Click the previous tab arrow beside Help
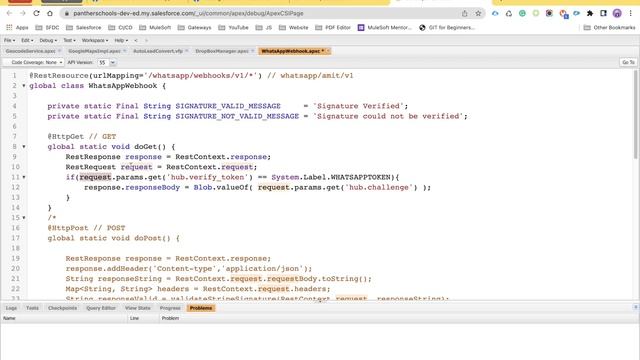640x360 pixels. click(x=136, y=40)
